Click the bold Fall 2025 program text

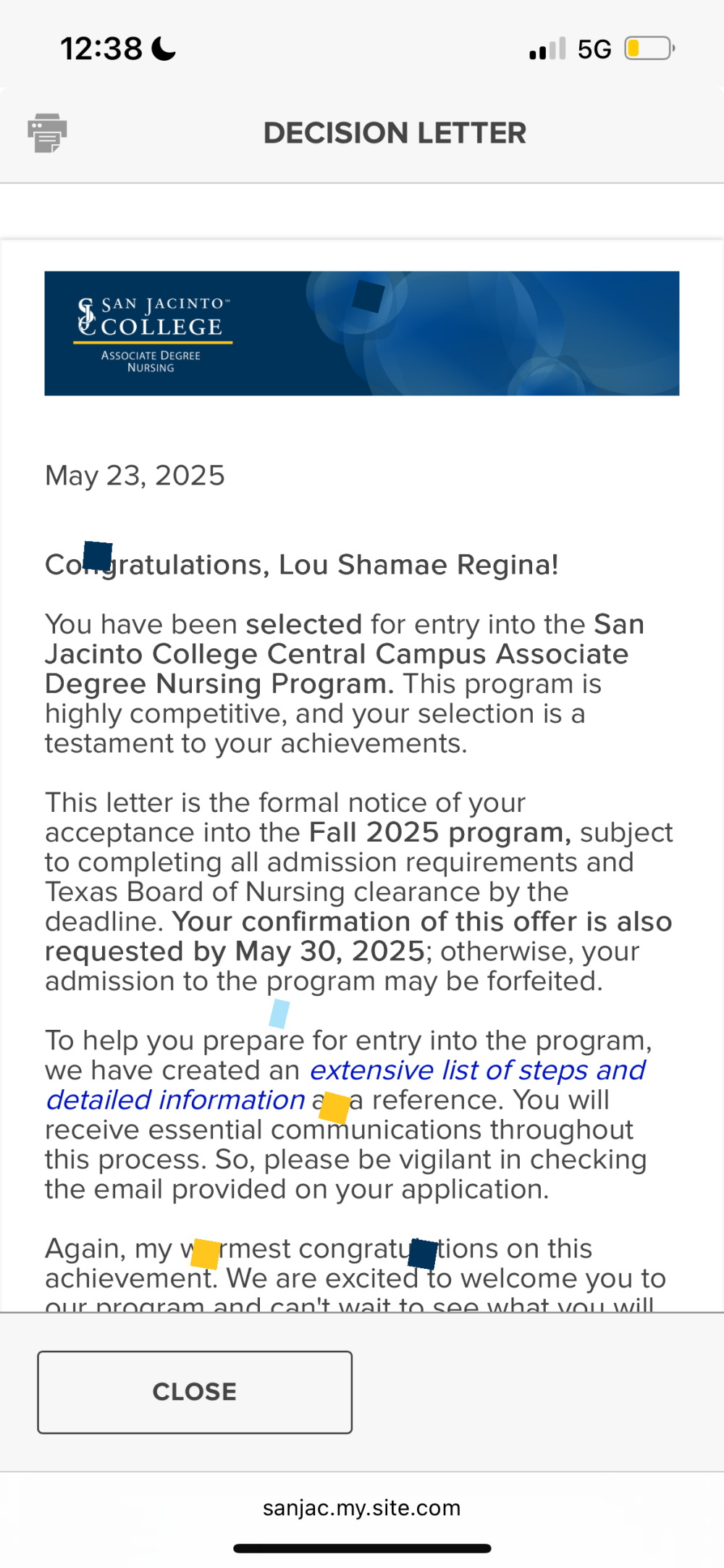pyautogui.click(x=440, y=832)
